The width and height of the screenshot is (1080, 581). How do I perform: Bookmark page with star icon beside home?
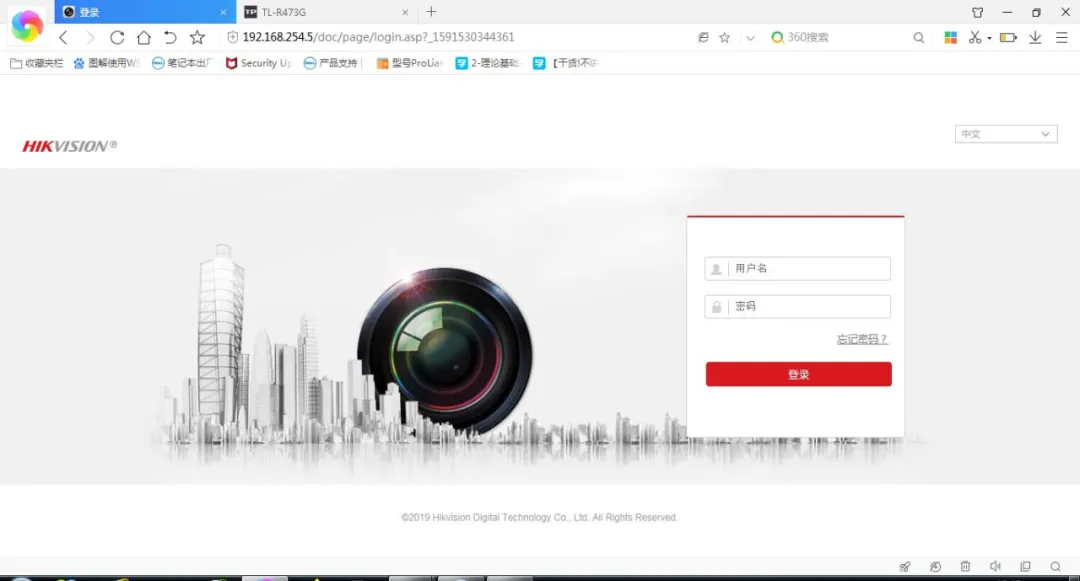(x=197, y=37)
